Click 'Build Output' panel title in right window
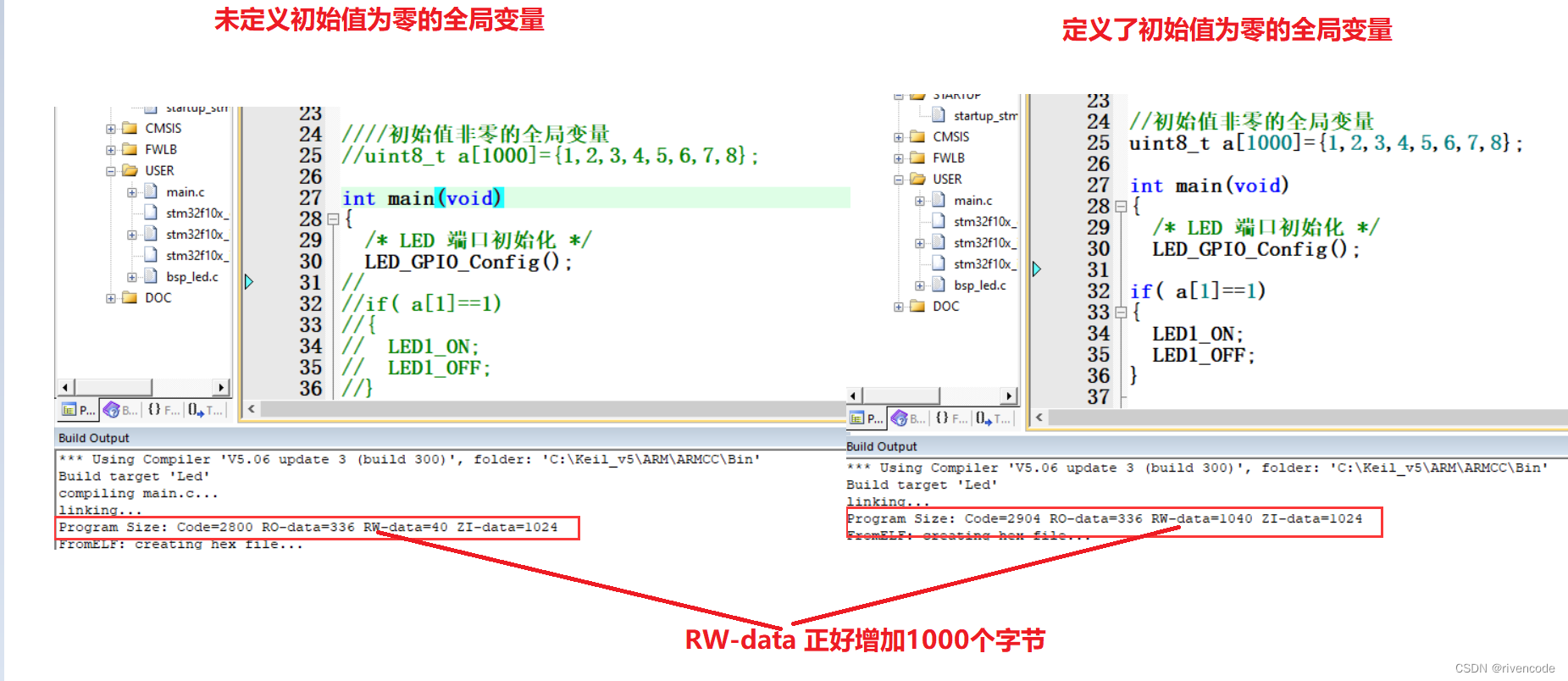 [x=882, y=446]
